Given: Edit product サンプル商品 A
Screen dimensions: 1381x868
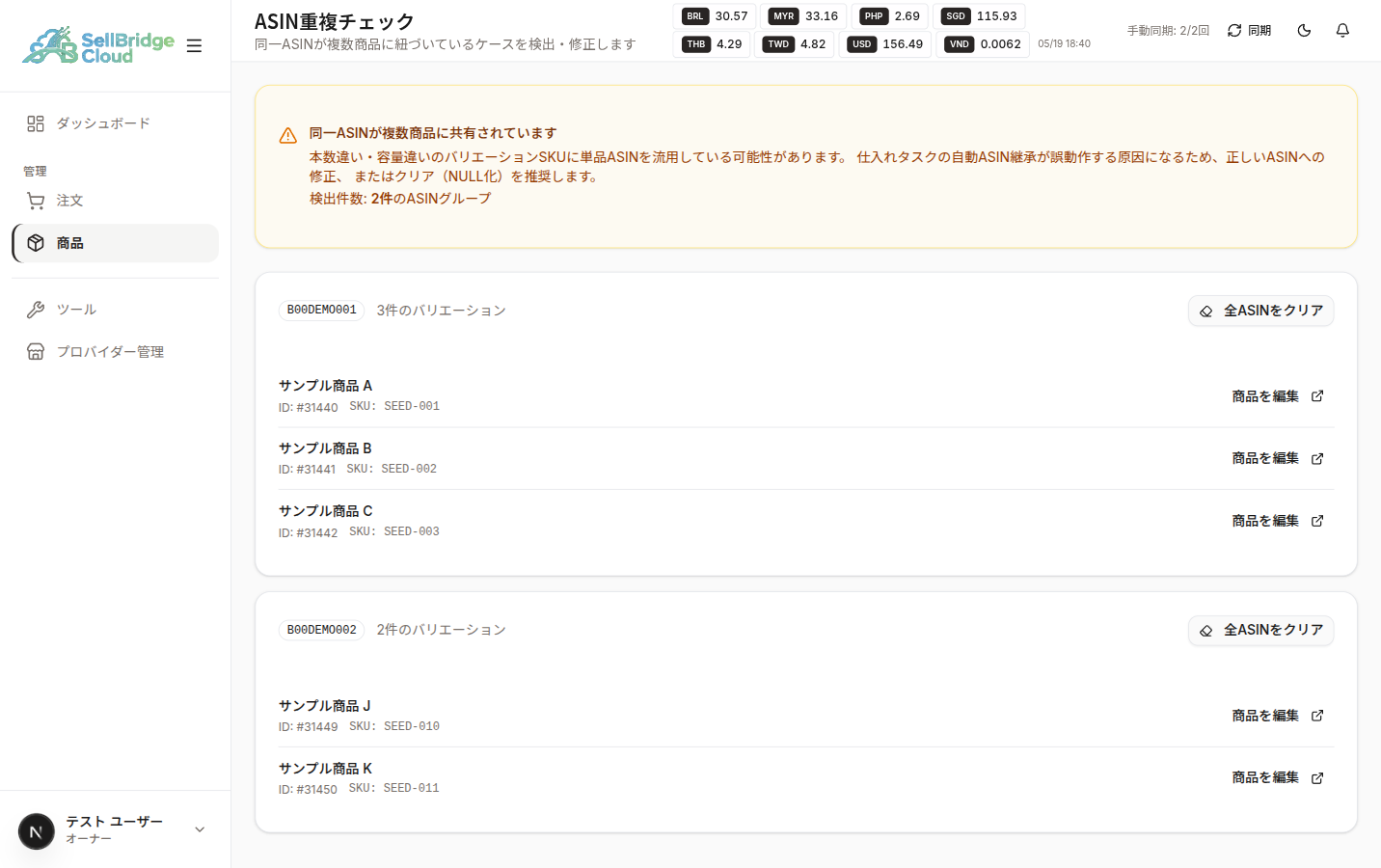Looking at the screenshot, I should (1278, 396).
